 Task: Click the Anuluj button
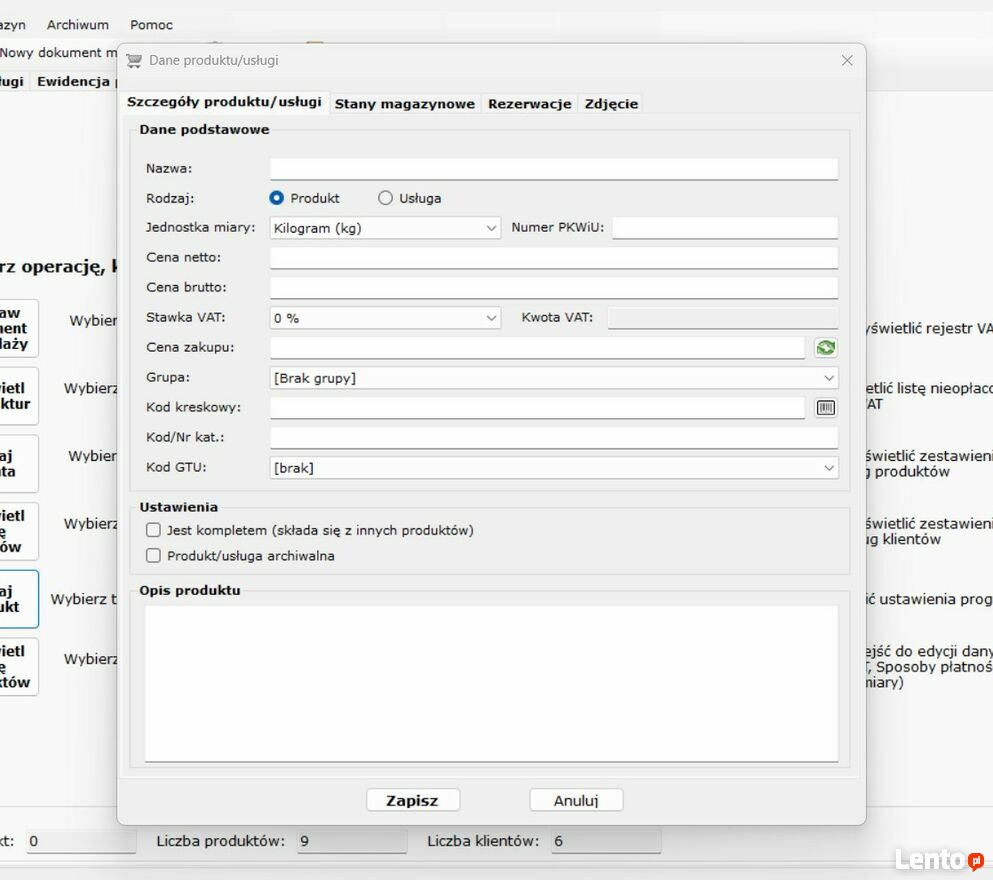click(576, 800)
